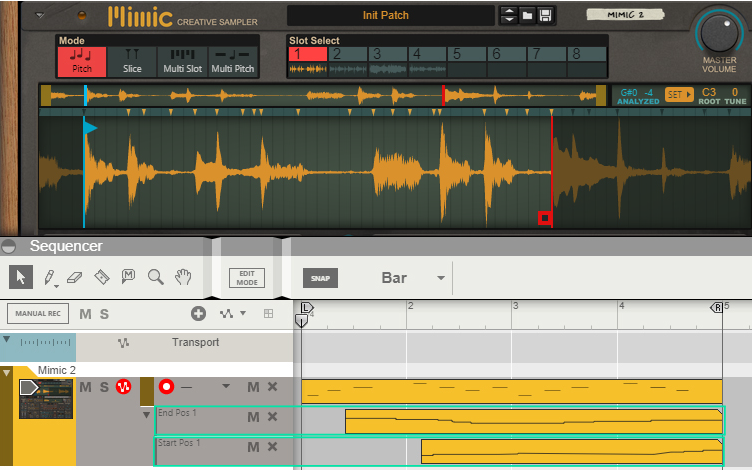Click the Mimic 2 device thumbnail
This screenshot has height=470, width=752.
click(46, 399)
